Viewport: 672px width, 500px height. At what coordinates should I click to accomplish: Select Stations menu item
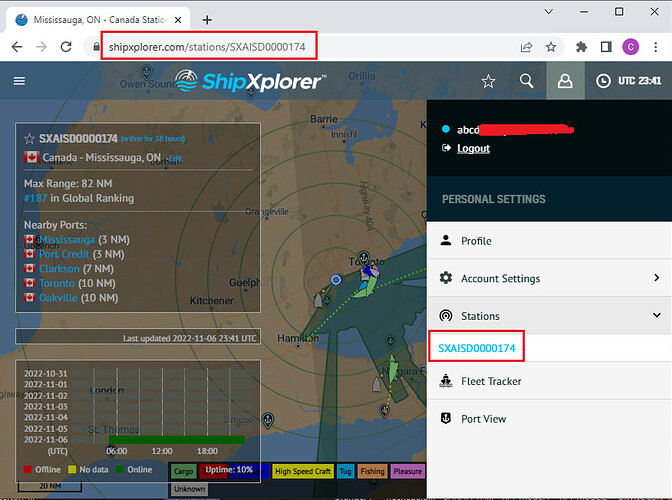point(549,316)
